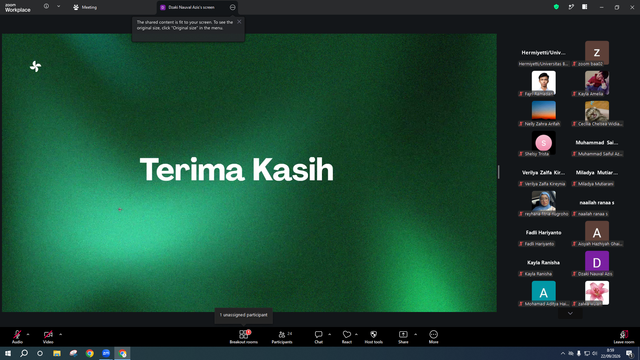The height and width of the screenshot is (360, 640).
Task: Open the Breakout rooms panel
Action: (x=244, y=337)
